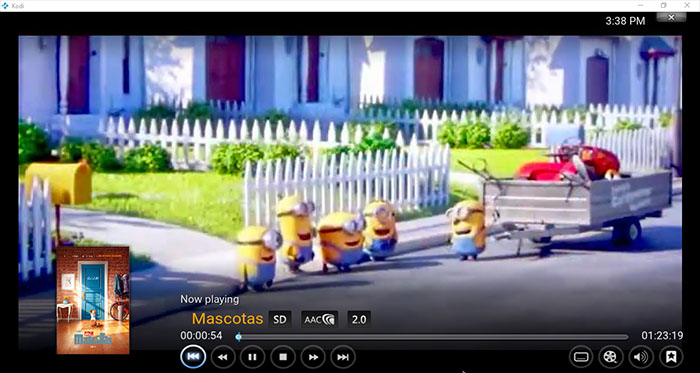Click the SD resolution badge
Screen dimensions: 700x373
pyautogui.click(x=280, y=319)
